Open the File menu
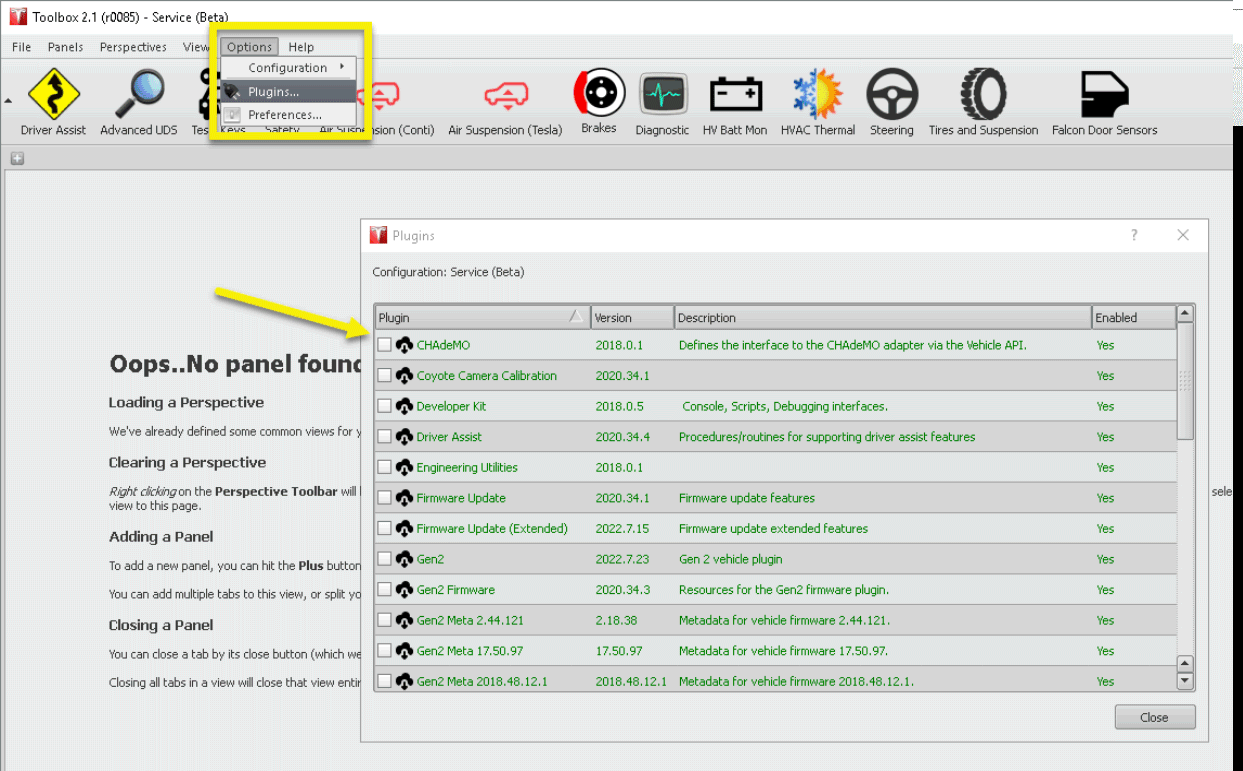Screen dimensions: 1243x771 22,47
